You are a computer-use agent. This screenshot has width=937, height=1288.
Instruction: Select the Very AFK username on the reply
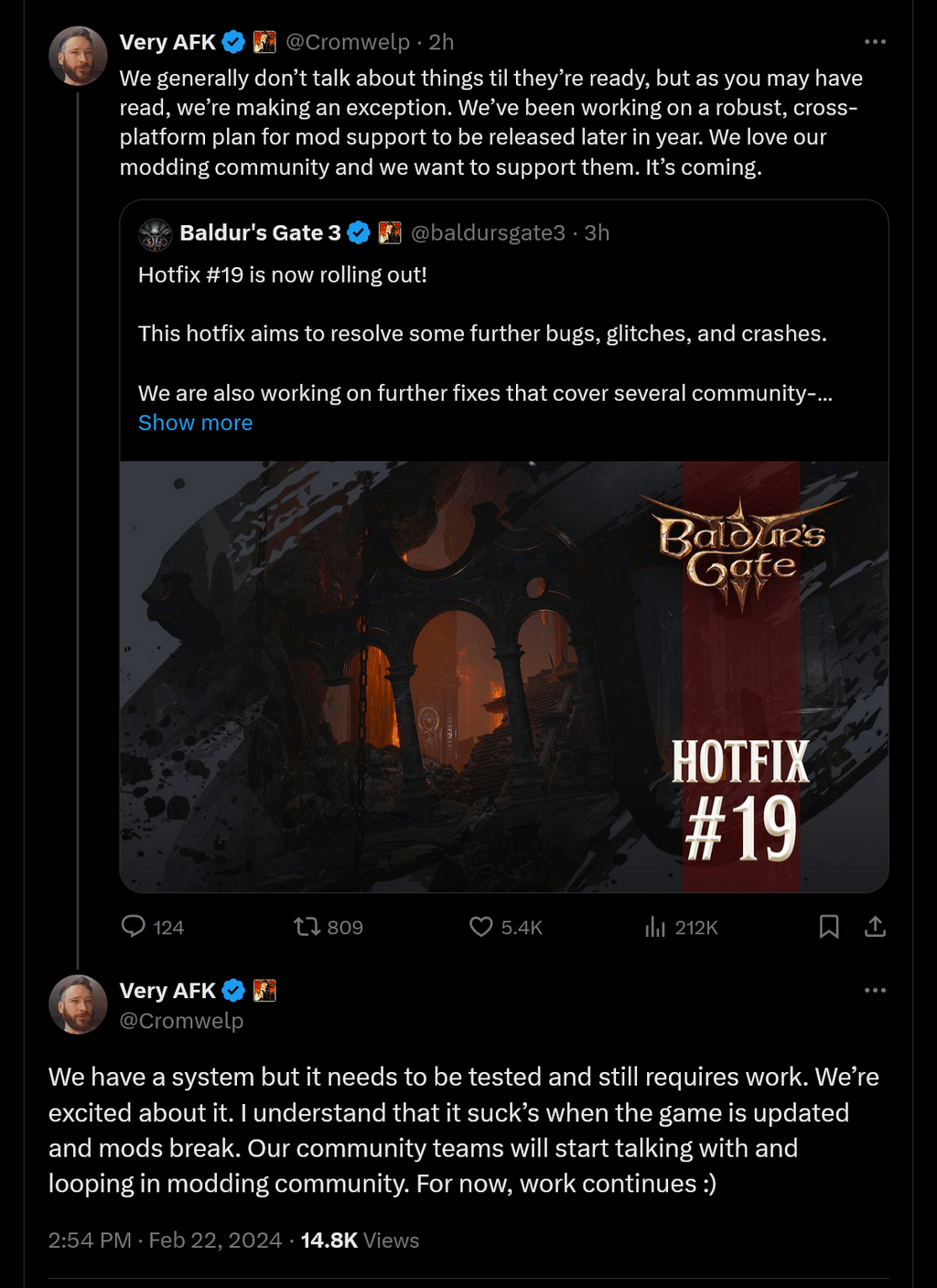point(167,991)
